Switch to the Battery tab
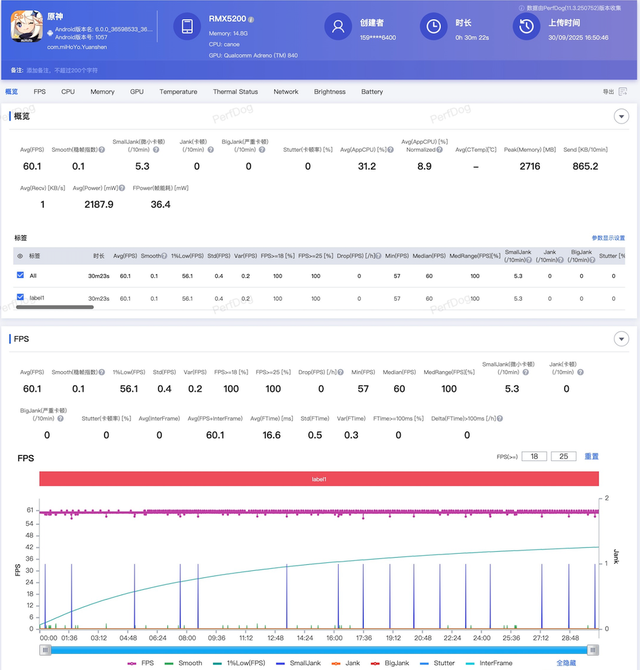This screenshot has height=670, width=640. tap(372, 92)
